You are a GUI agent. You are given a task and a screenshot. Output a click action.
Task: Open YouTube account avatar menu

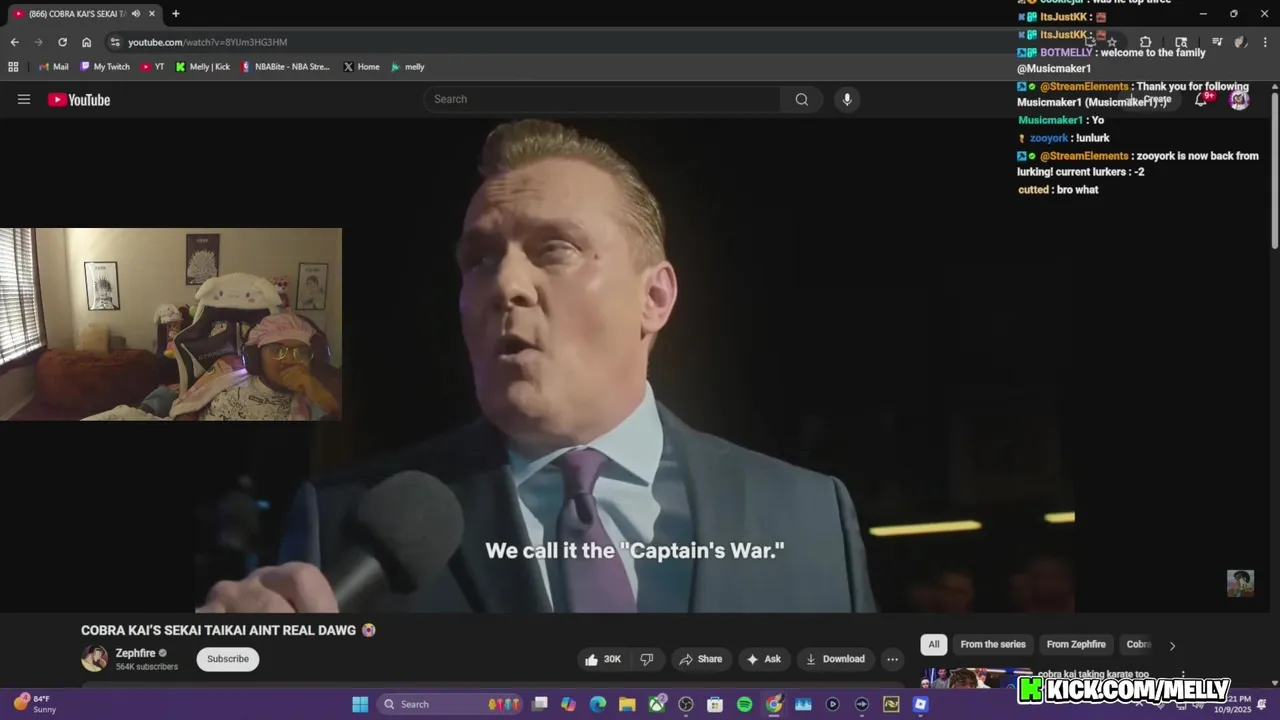pyautogui.click(x=1239, y=99)
